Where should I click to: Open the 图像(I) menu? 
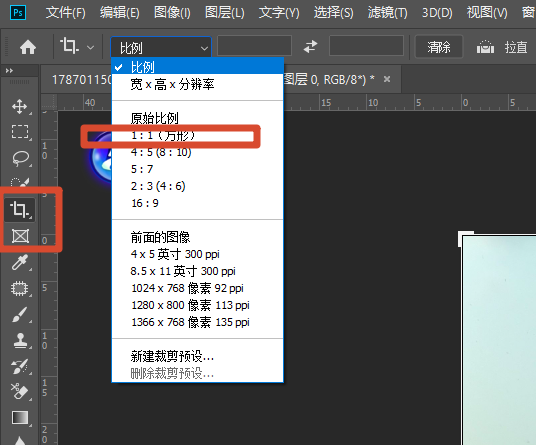click(x=172, y=13)
